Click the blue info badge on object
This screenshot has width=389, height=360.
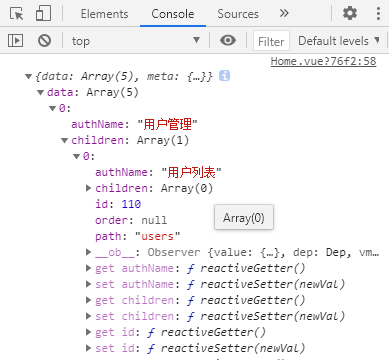(225, 76)
